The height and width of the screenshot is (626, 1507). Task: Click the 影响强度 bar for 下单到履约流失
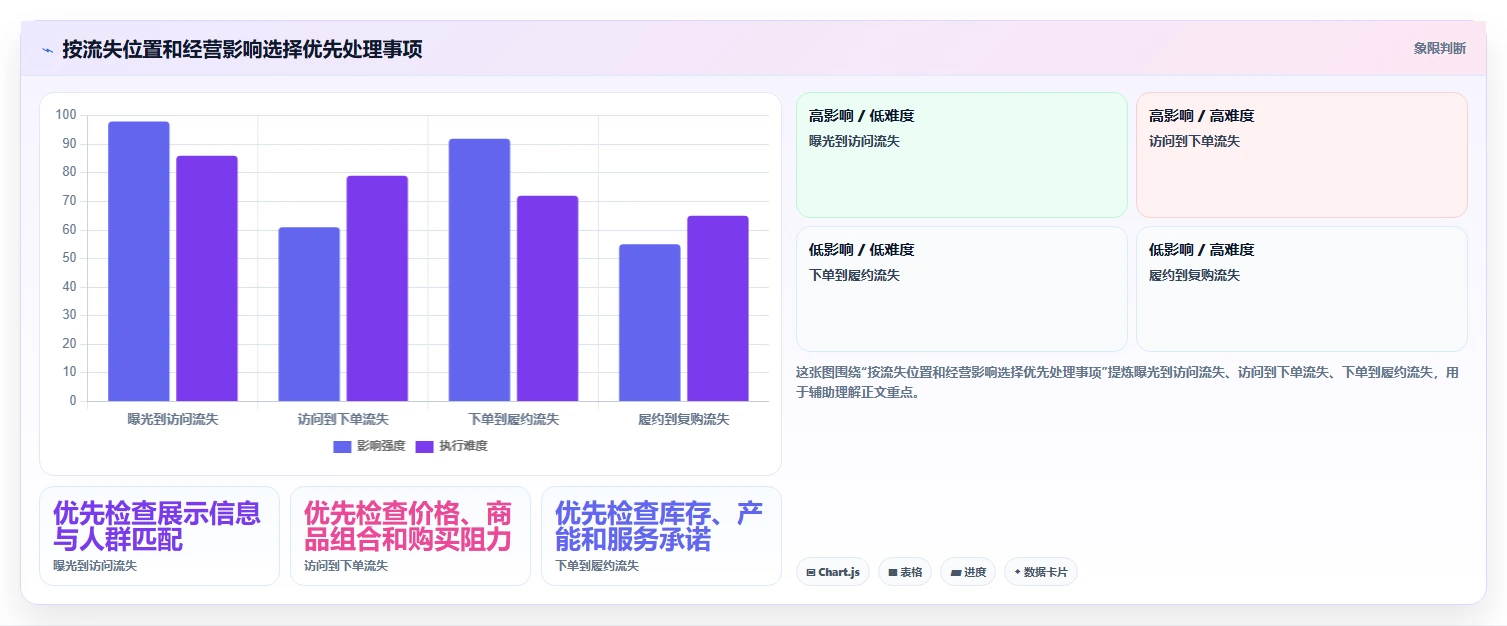click(479, 270)
